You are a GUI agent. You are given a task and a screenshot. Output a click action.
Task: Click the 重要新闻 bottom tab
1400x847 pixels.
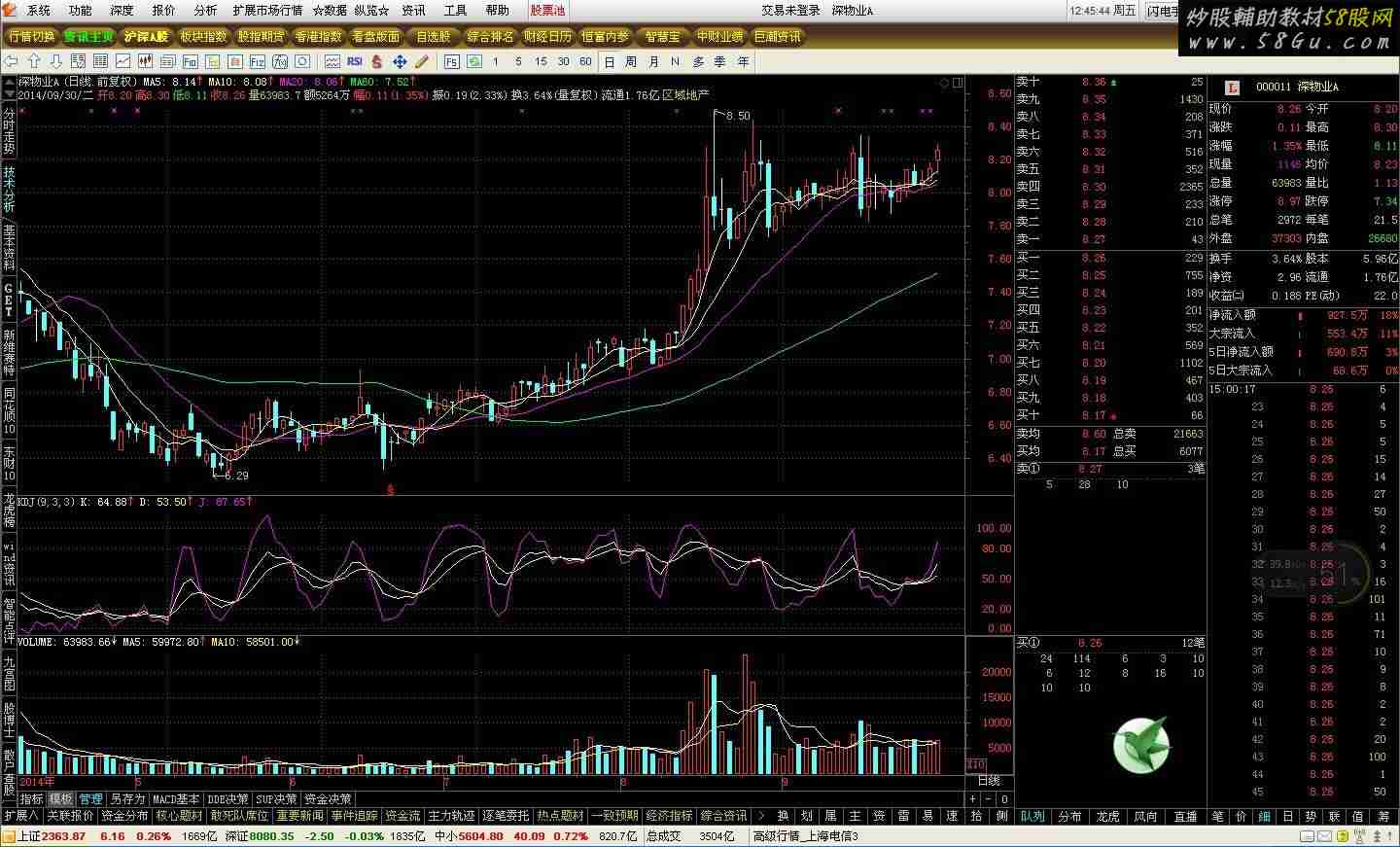pyautogui.click(x=300, y=816)
